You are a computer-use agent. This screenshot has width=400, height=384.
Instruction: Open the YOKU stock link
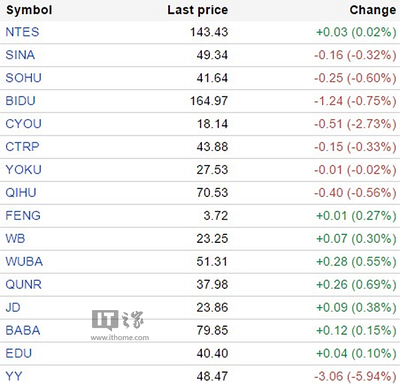tap(24, 170)
